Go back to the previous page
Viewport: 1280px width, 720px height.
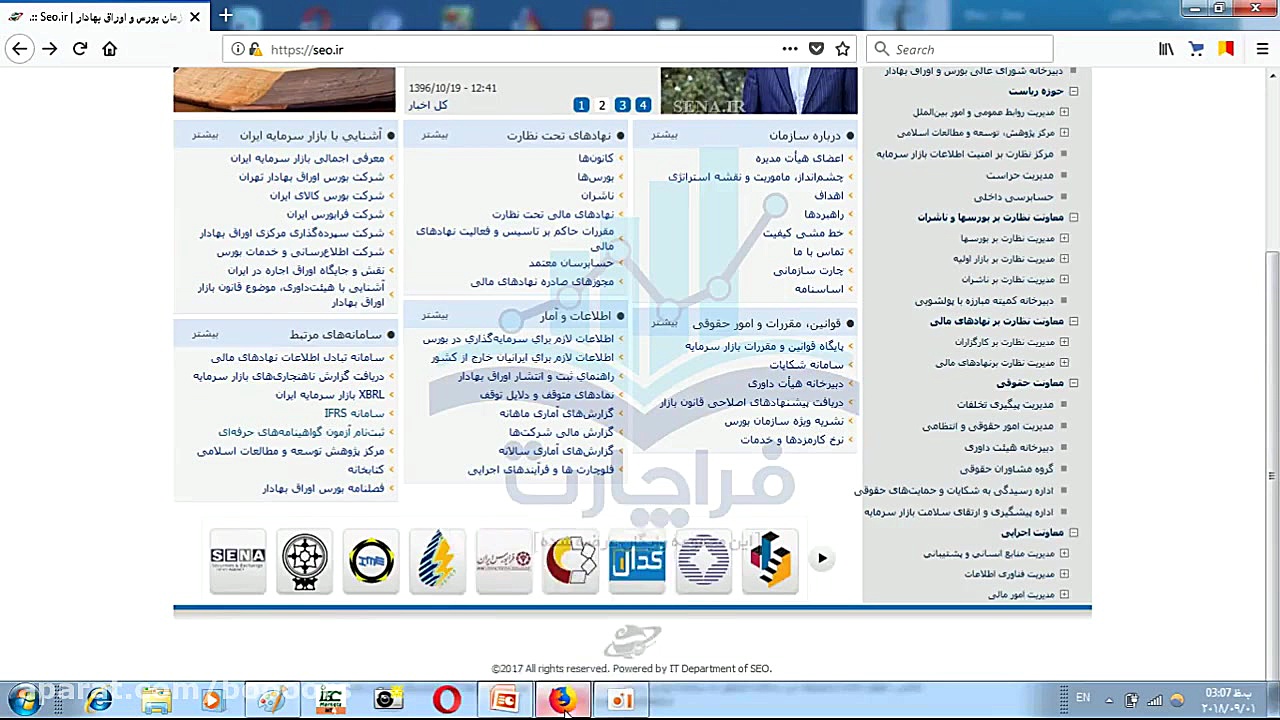tap(19, 49)
